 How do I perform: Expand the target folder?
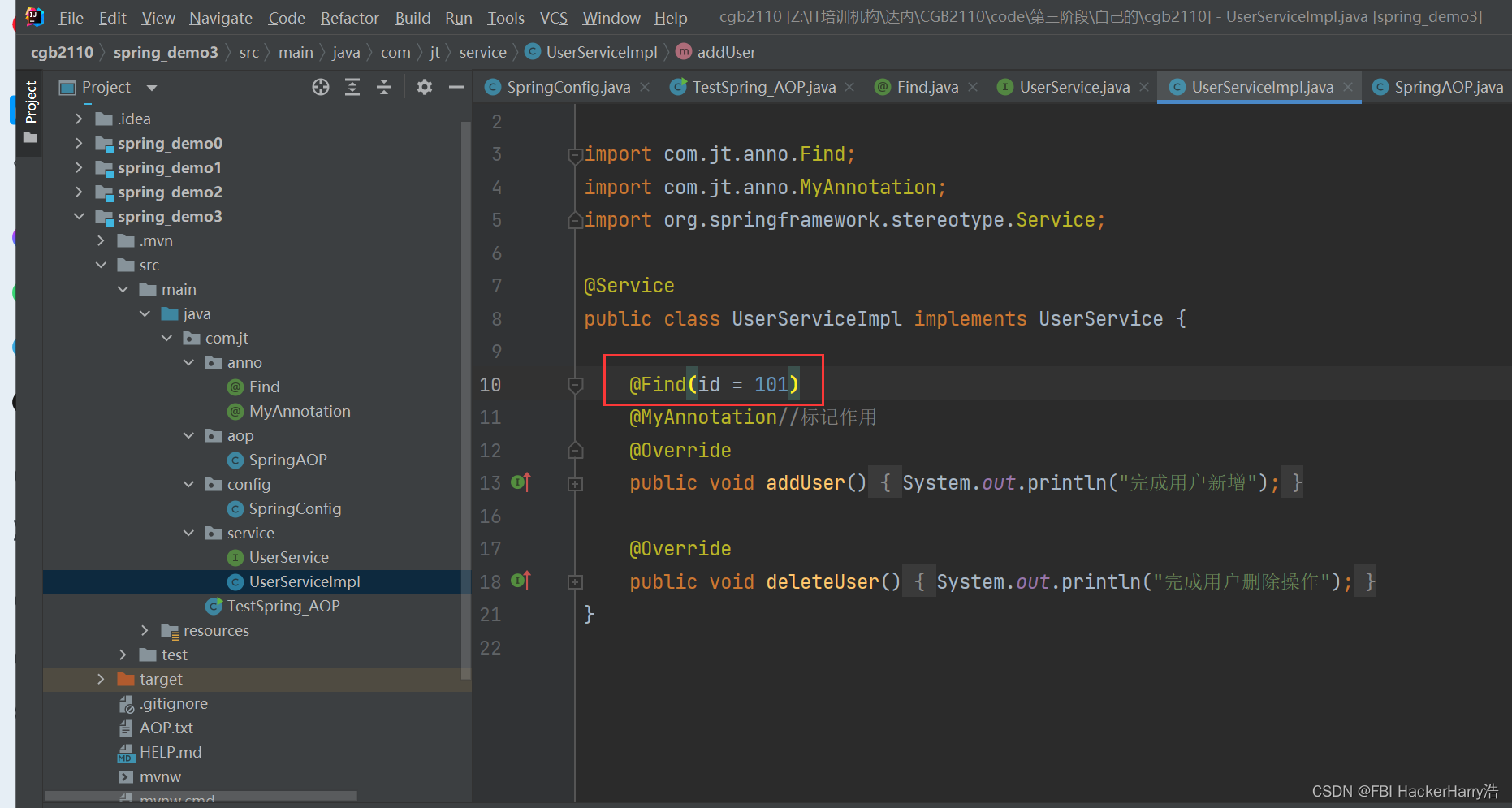(x=101, y=679)
